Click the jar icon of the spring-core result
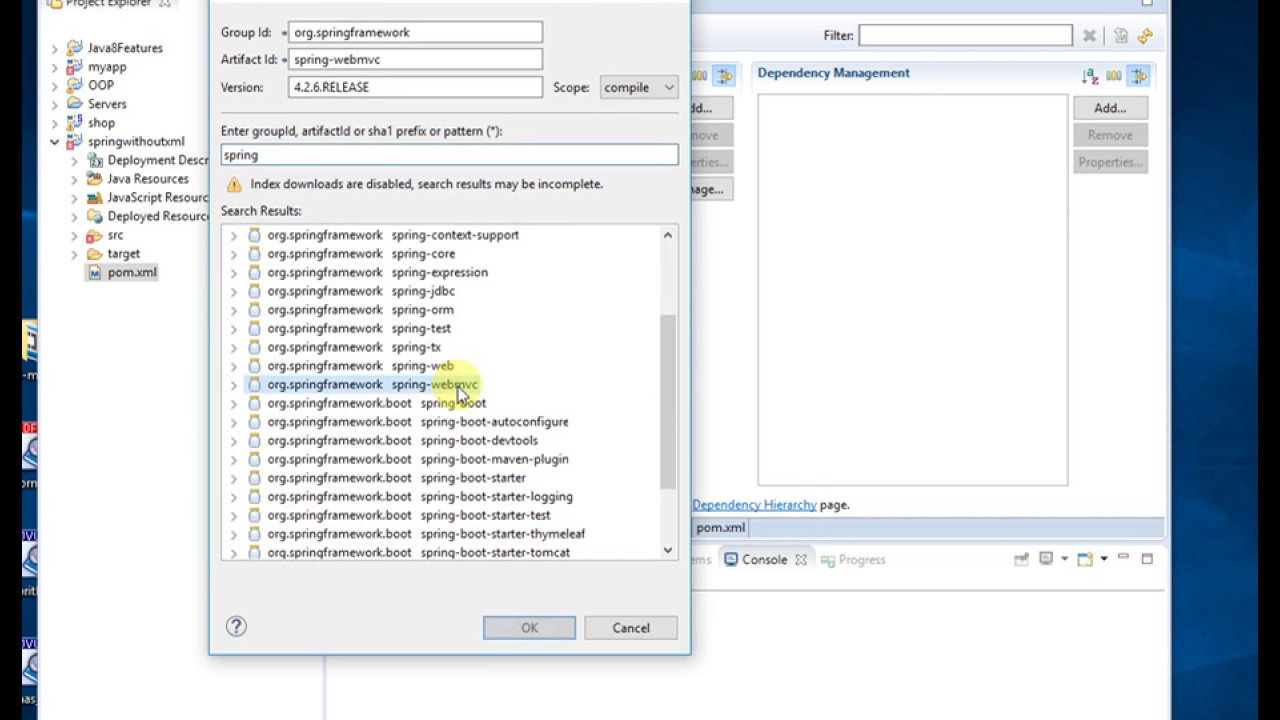The height and width of the screenshot is (720, 1280). point(254,254)
